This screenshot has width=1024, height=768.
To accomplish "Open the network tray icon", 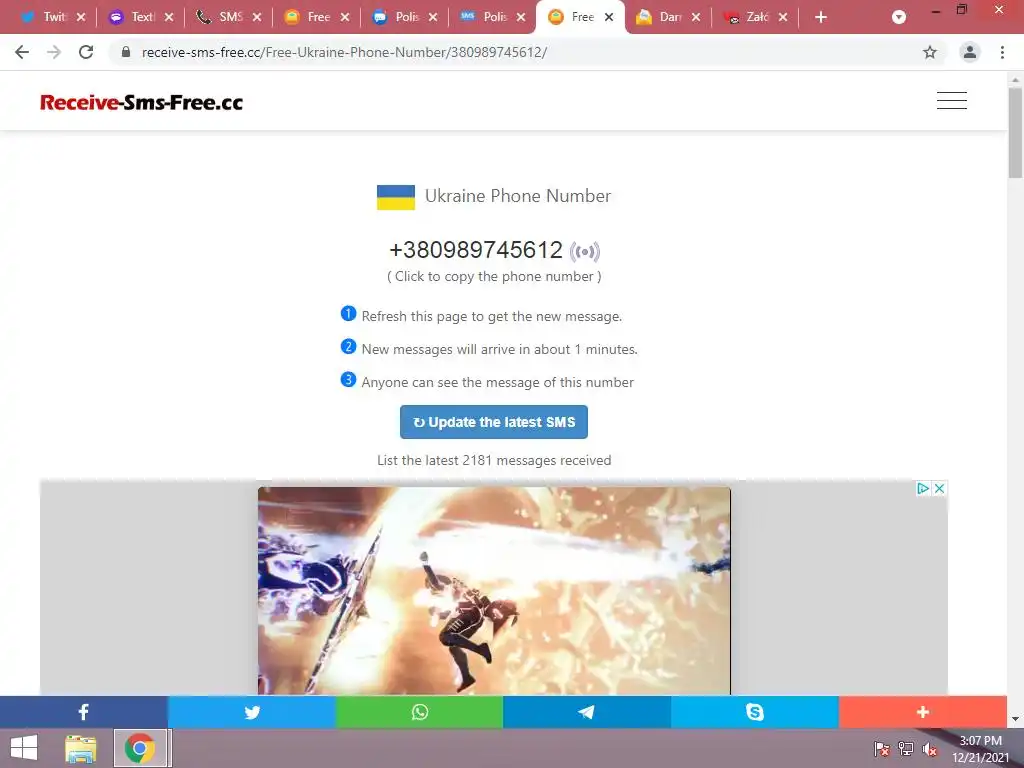I will [x=906, y=749].
